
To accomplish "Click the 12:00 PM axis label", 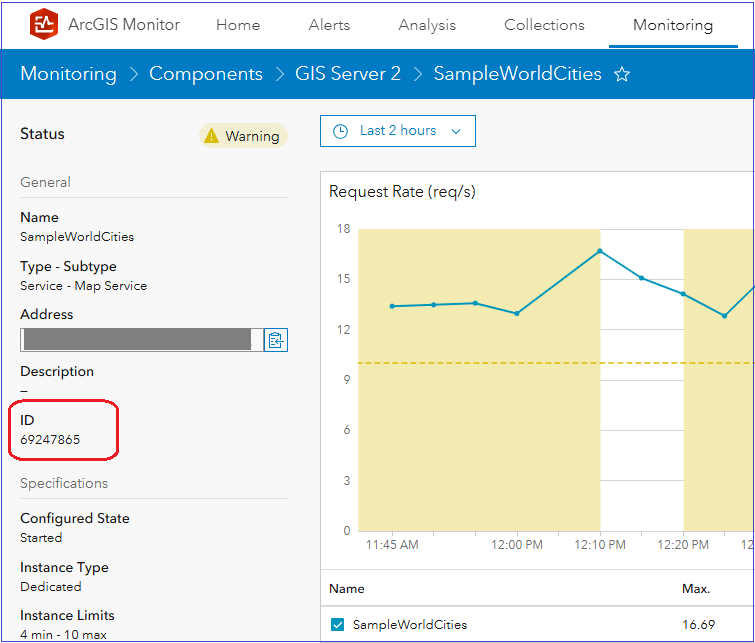I will click(x=517, y=545).
